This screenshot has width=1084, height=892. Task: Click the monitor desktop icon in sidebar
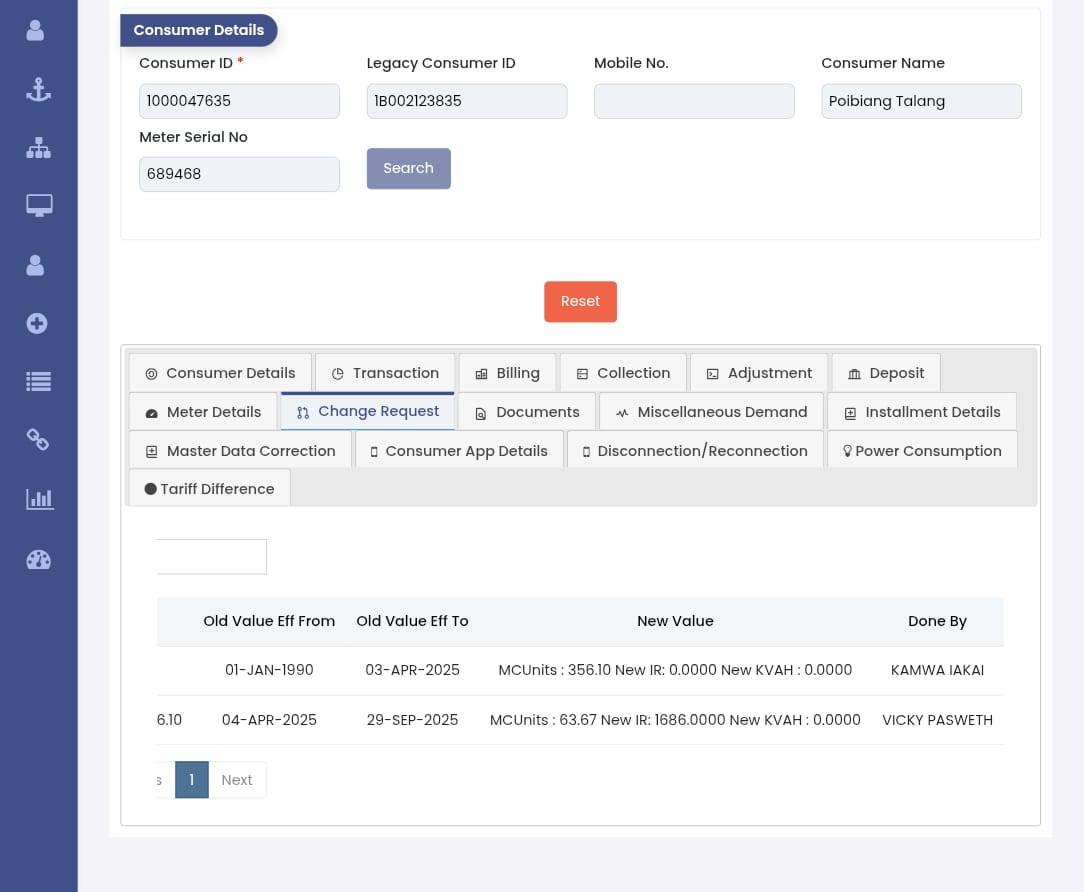click(38, 206)
